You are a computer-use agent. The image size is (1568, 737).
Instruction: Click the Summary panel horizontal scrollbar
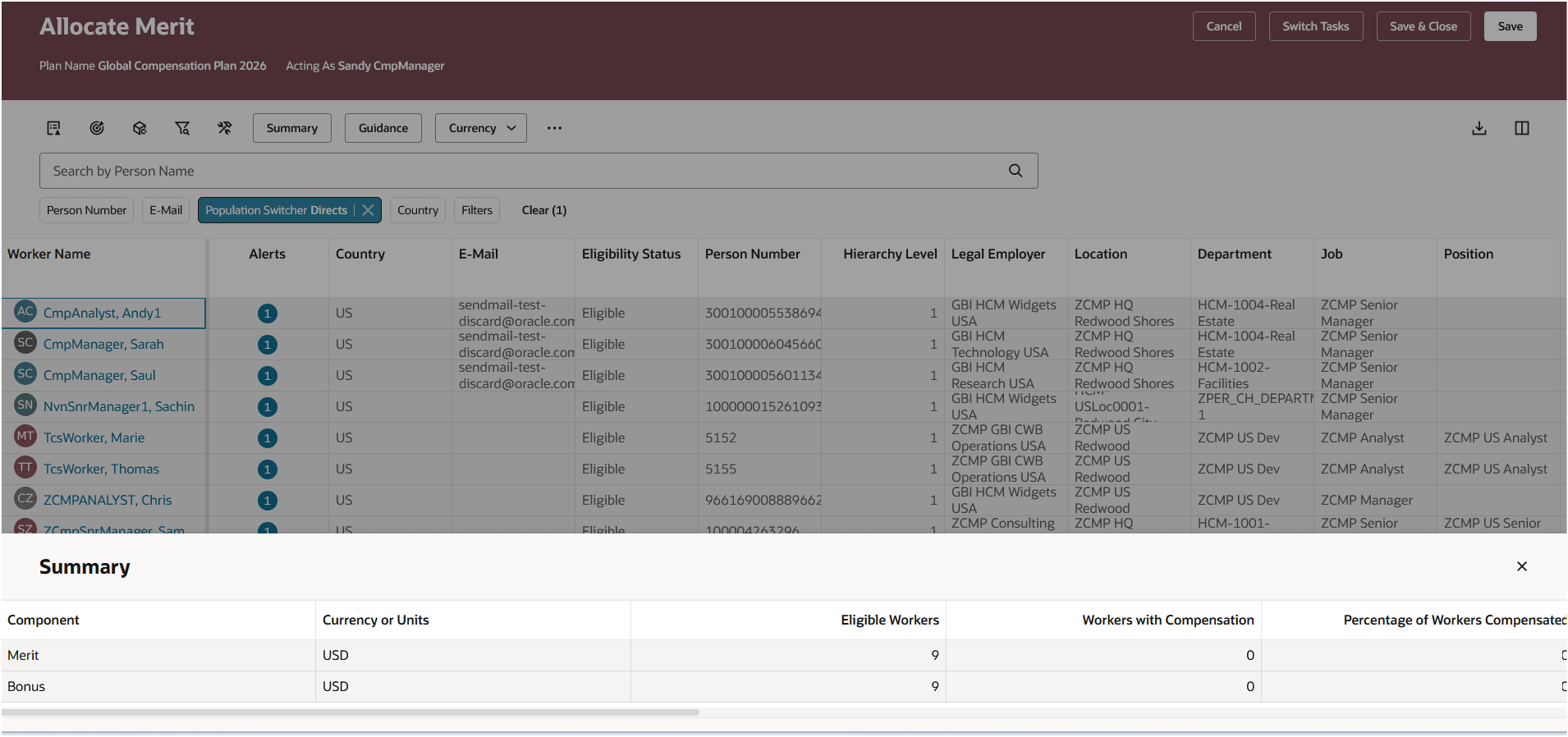click(351, 712)
